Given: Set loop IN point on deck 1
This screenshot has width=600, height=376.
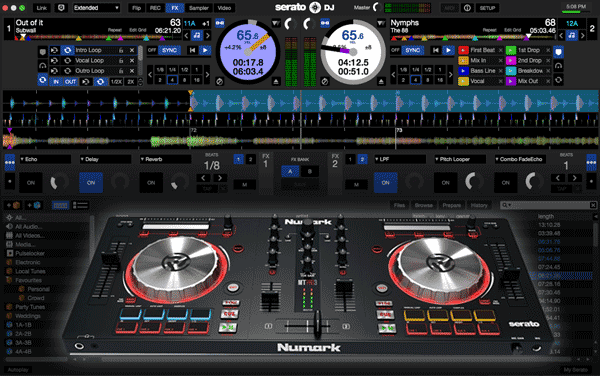Looking at the screenshot, I should 56,81.
